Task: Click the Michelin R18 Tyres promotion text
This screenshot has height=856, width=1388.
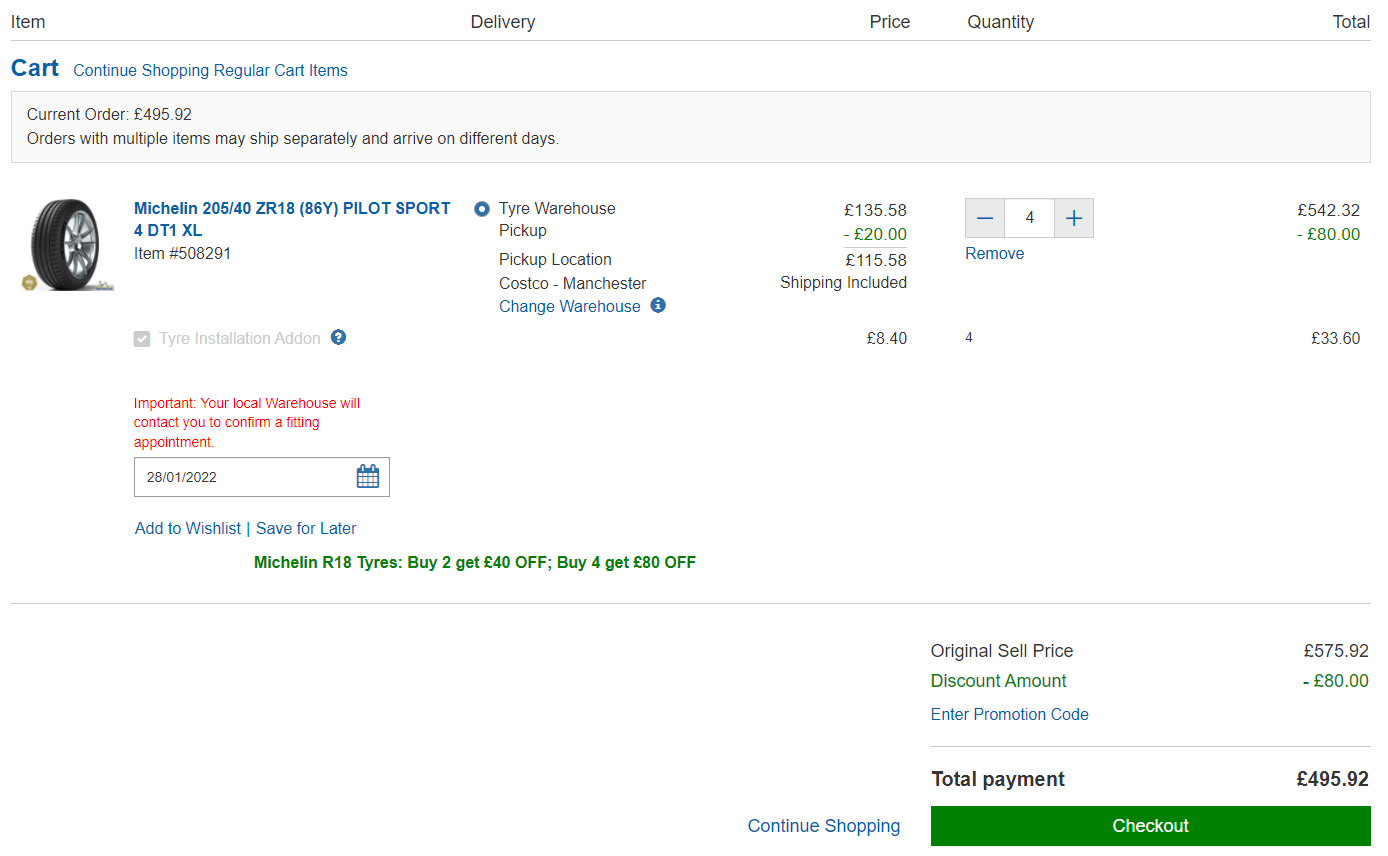Action: point(475,562)
